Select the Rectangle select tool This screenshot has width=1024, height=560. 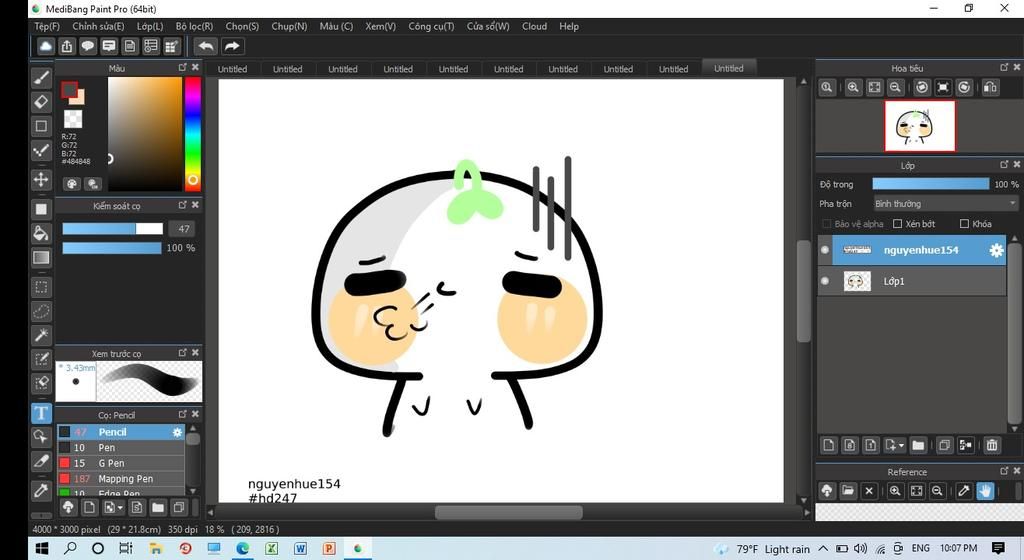[41, 287]
